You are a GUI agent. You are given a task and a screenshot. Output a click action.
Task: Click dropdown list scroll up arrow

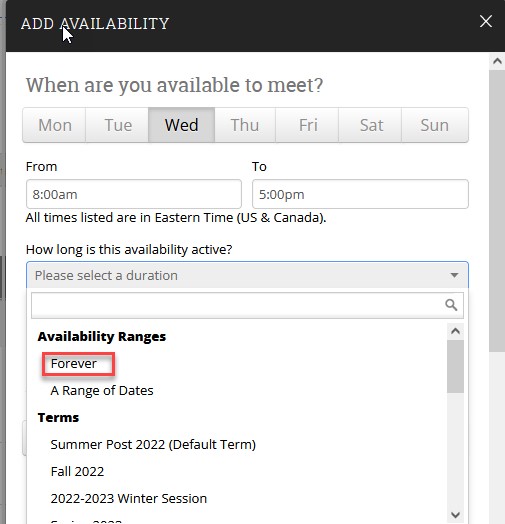pyautogui.click(x=455, y=331)
